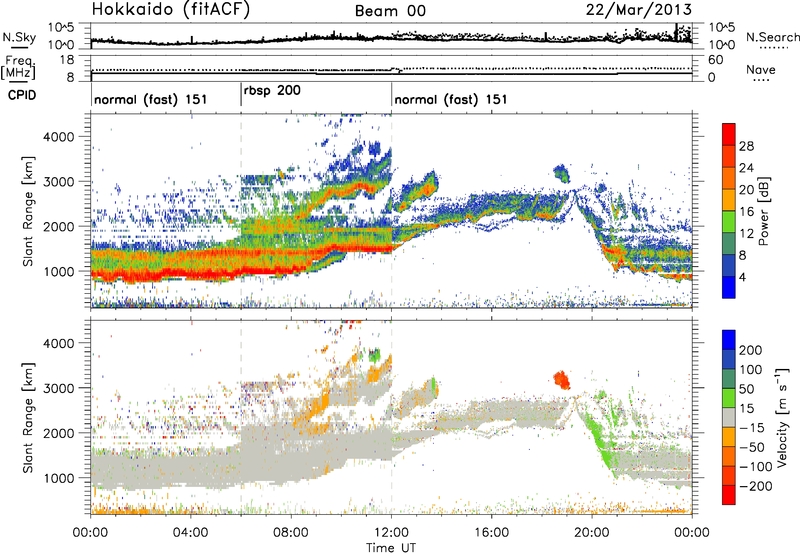Viewport: 800px width, 554px height.
Task: Click the dashed CPID boundary line at 06:00
Action: tap(241, 314)
